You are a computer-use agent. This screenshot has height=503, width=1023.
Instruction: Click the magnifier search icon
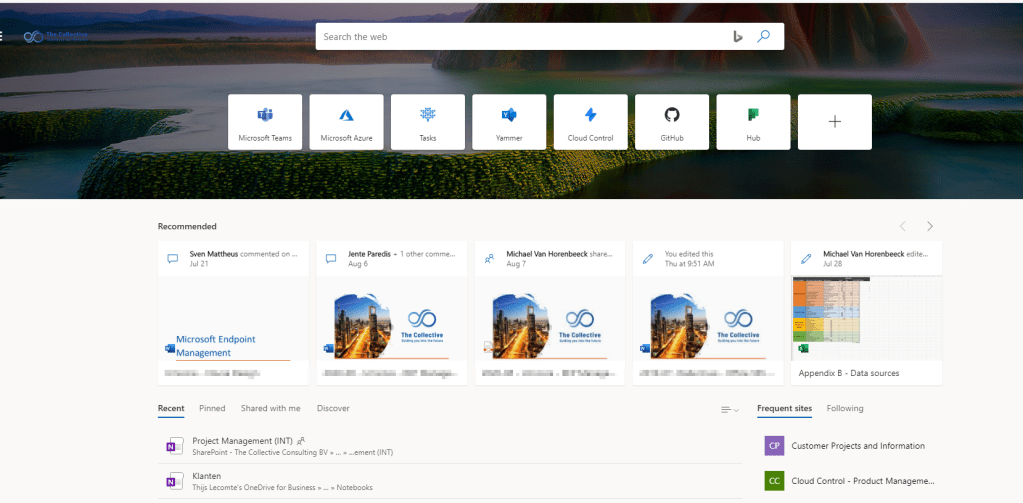[764, 36]
